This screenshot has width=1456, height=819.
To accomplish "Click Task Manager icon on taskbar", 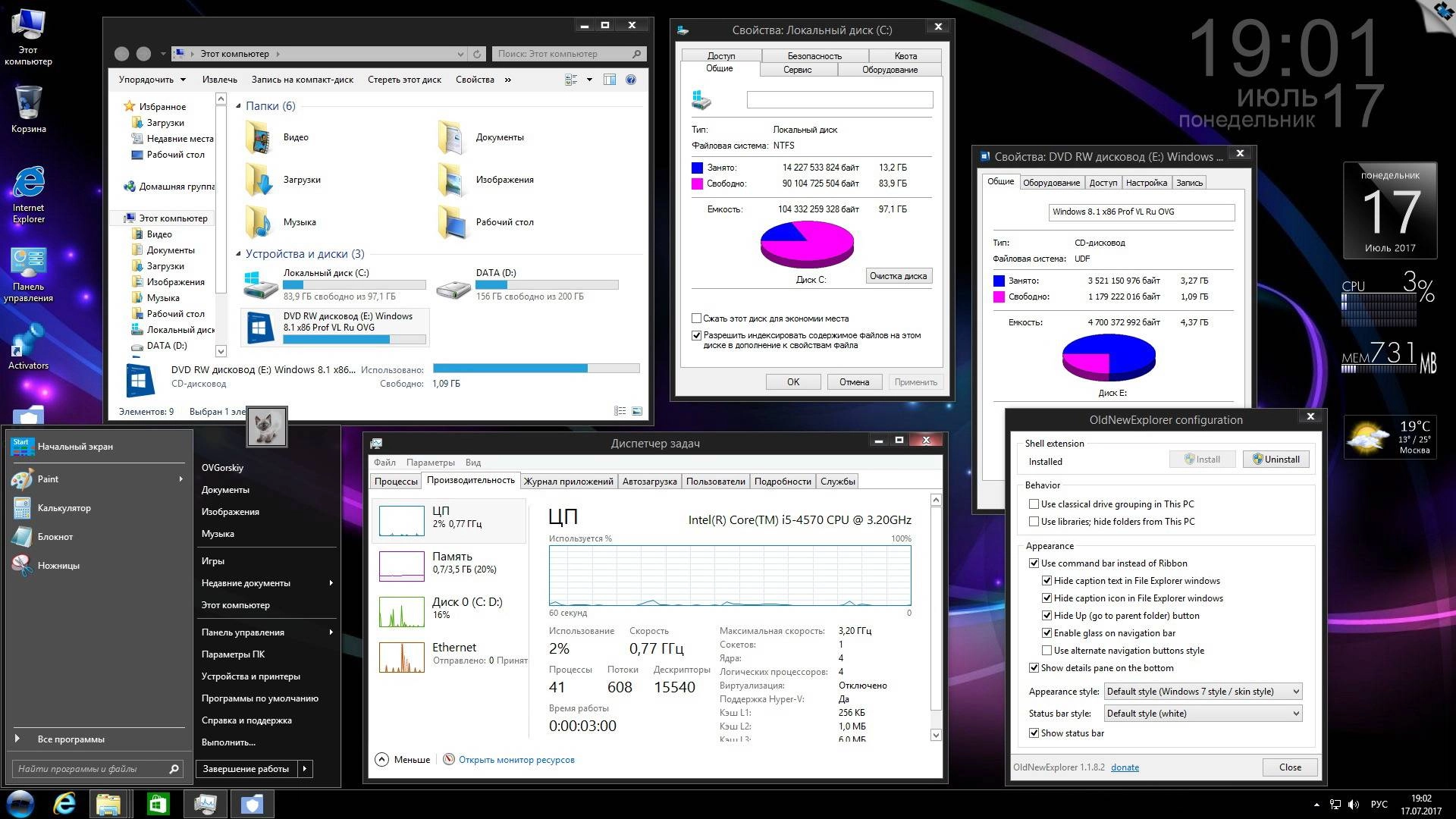I will coord(206,804).
